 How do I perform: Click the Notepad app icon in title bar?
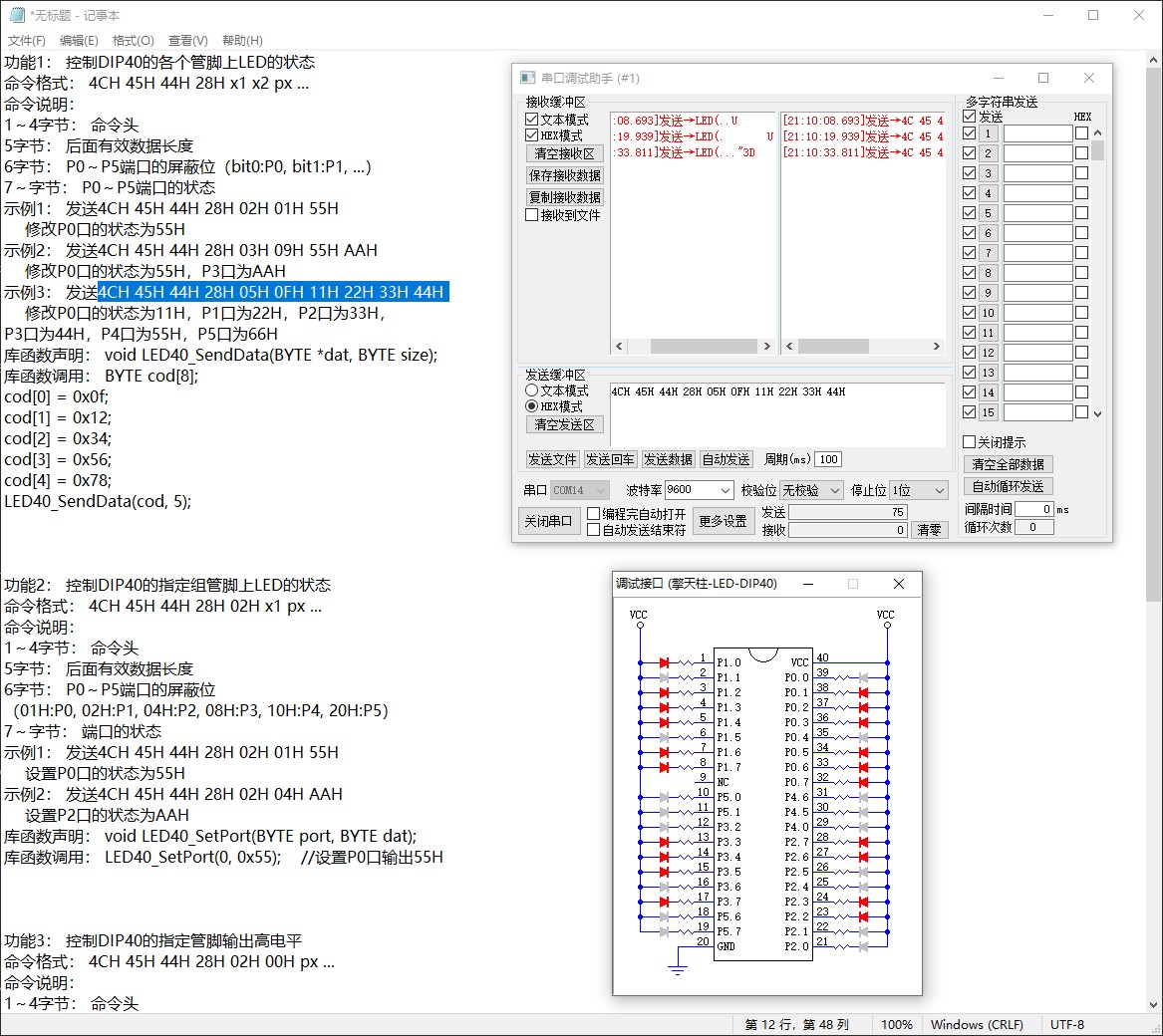point(16,15)
